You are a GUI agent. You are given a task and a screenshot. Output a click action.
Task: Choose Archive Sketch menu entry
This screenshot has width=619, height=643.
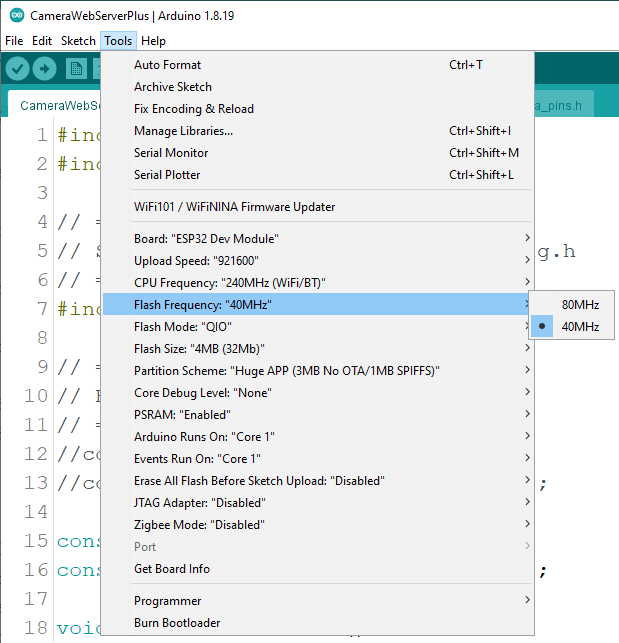318,87
